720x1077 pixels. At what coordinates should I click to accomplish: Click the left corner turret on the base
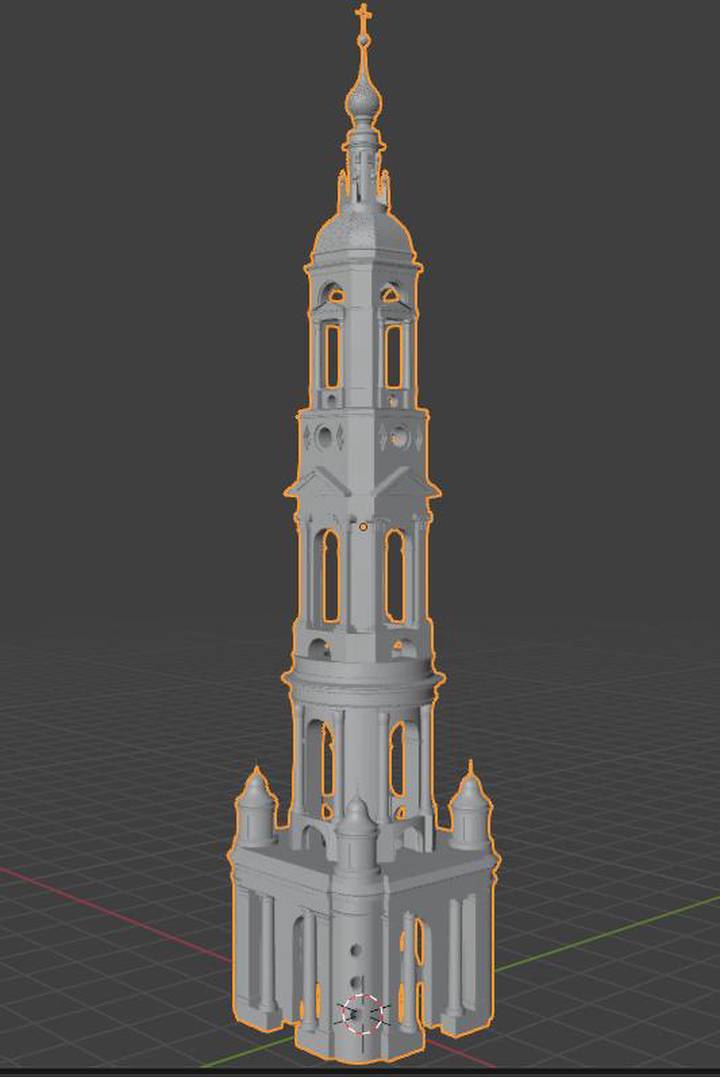point(255,807)
